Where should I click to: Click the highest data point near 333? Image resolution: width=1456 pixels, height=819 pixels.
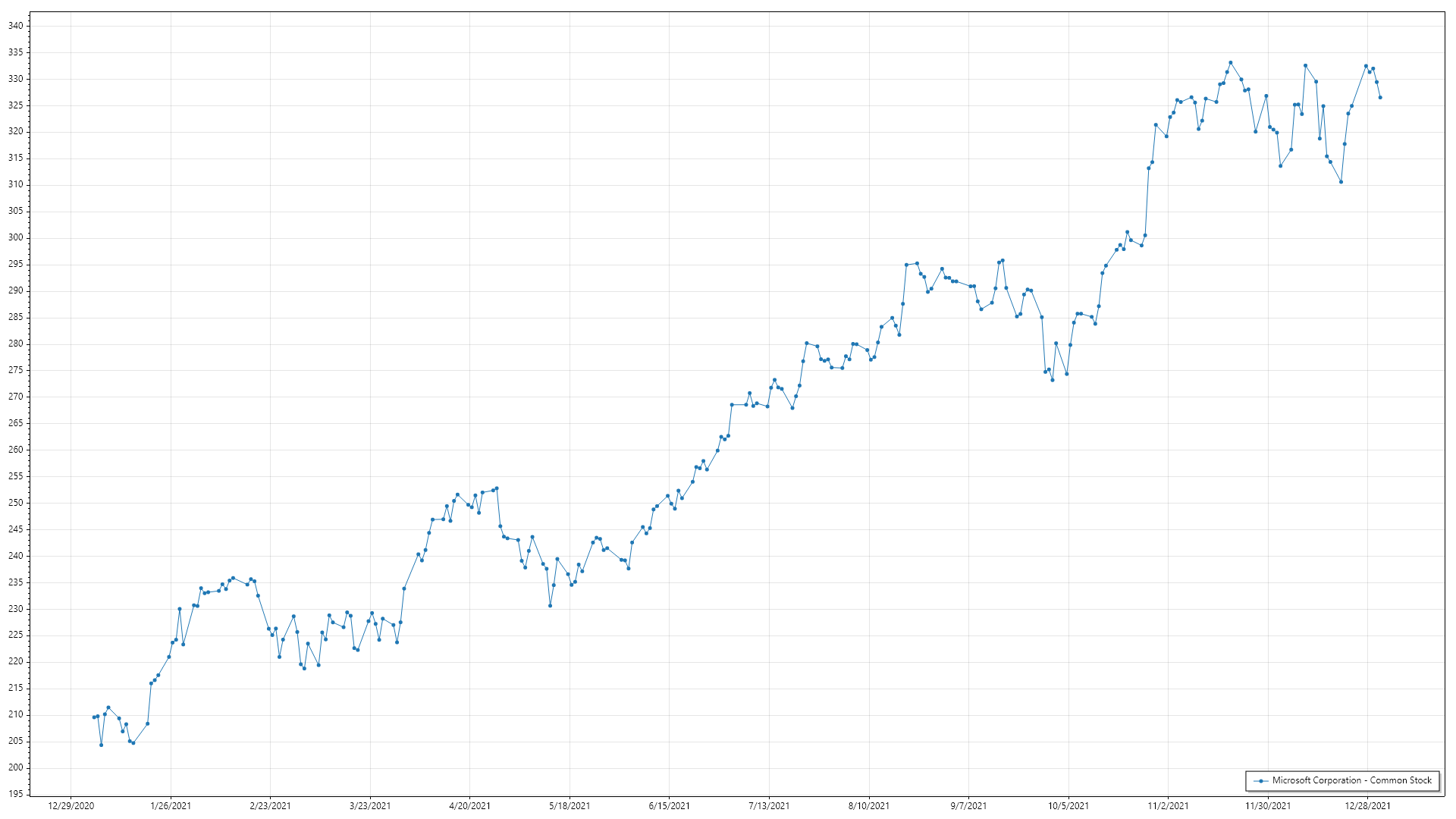click(1231, 63)
